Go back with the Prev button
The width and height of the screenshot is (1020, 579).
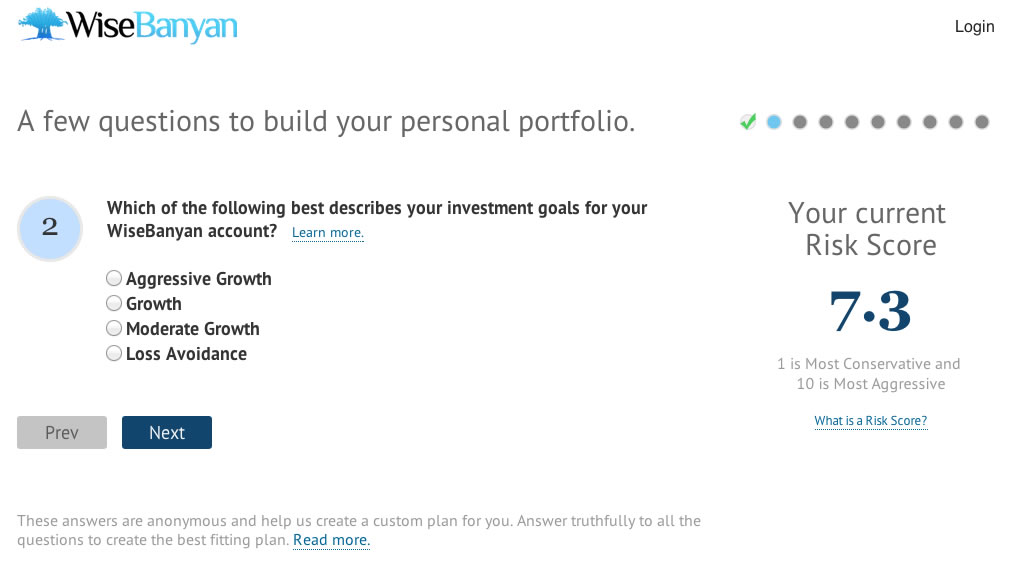[x=62, y=433]
